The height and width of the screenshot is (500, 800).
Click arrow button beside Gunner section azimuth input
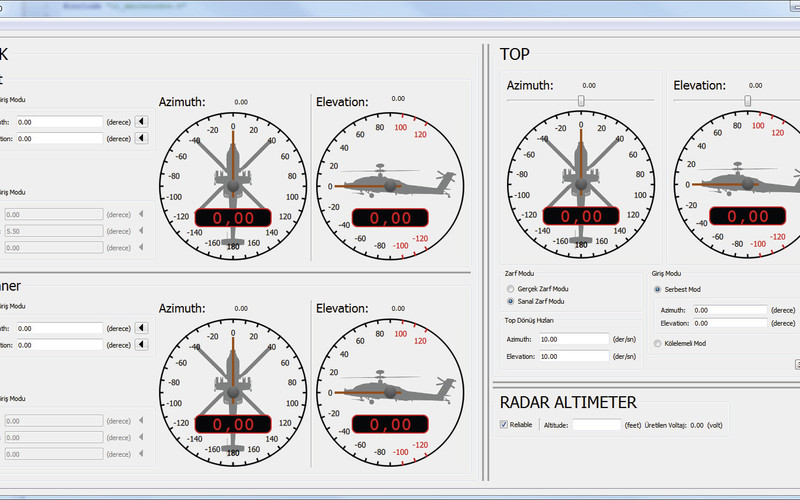click(142, 328)
